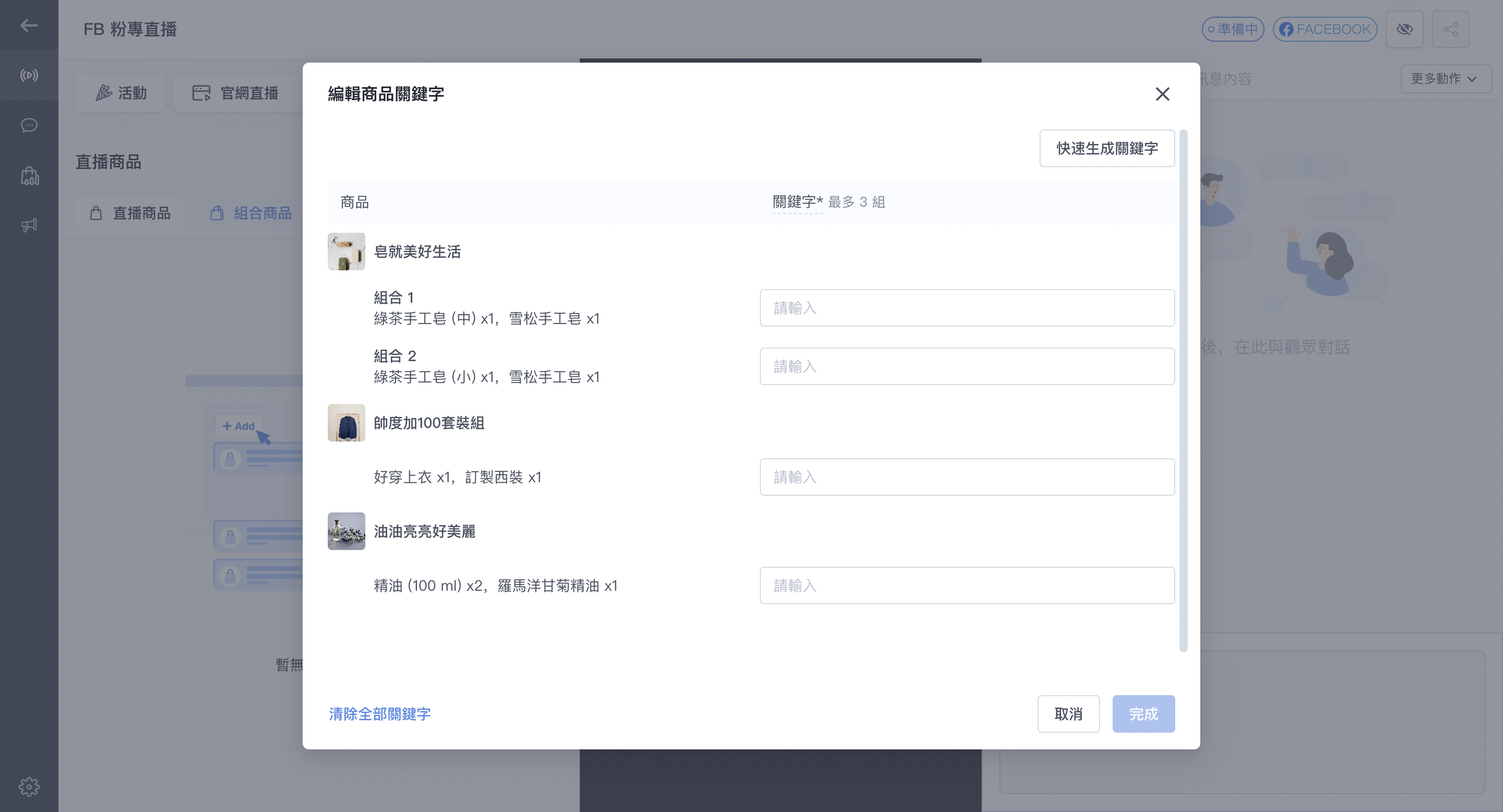Click the 準備中 status badge
1503x812 pixels.
point(1232,29)
